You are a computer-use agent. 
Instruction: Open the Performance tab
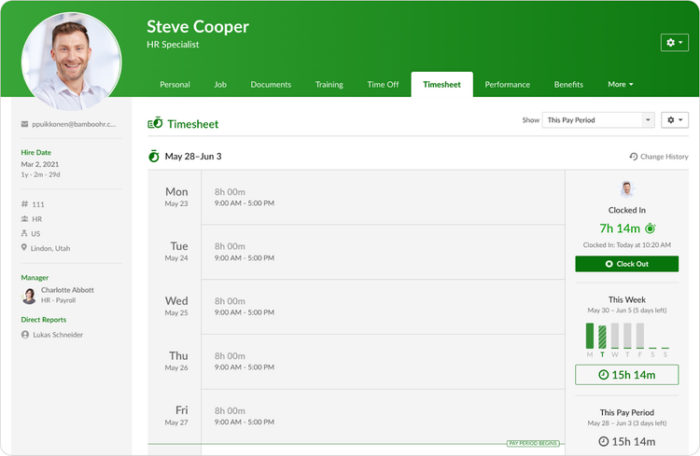(507, 85)
